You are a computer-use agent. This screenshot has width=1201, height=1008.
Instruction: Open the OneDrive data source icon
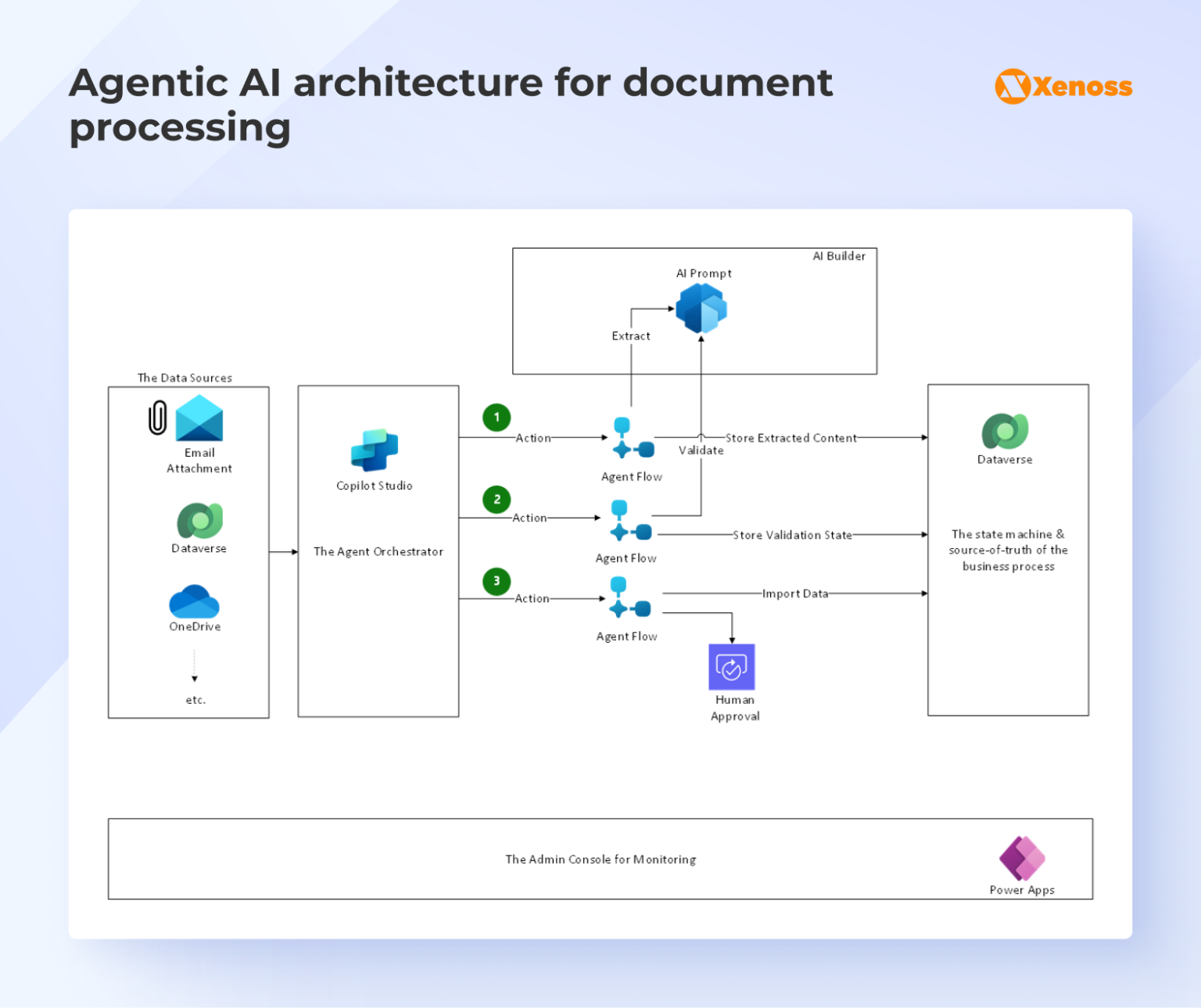195,602
